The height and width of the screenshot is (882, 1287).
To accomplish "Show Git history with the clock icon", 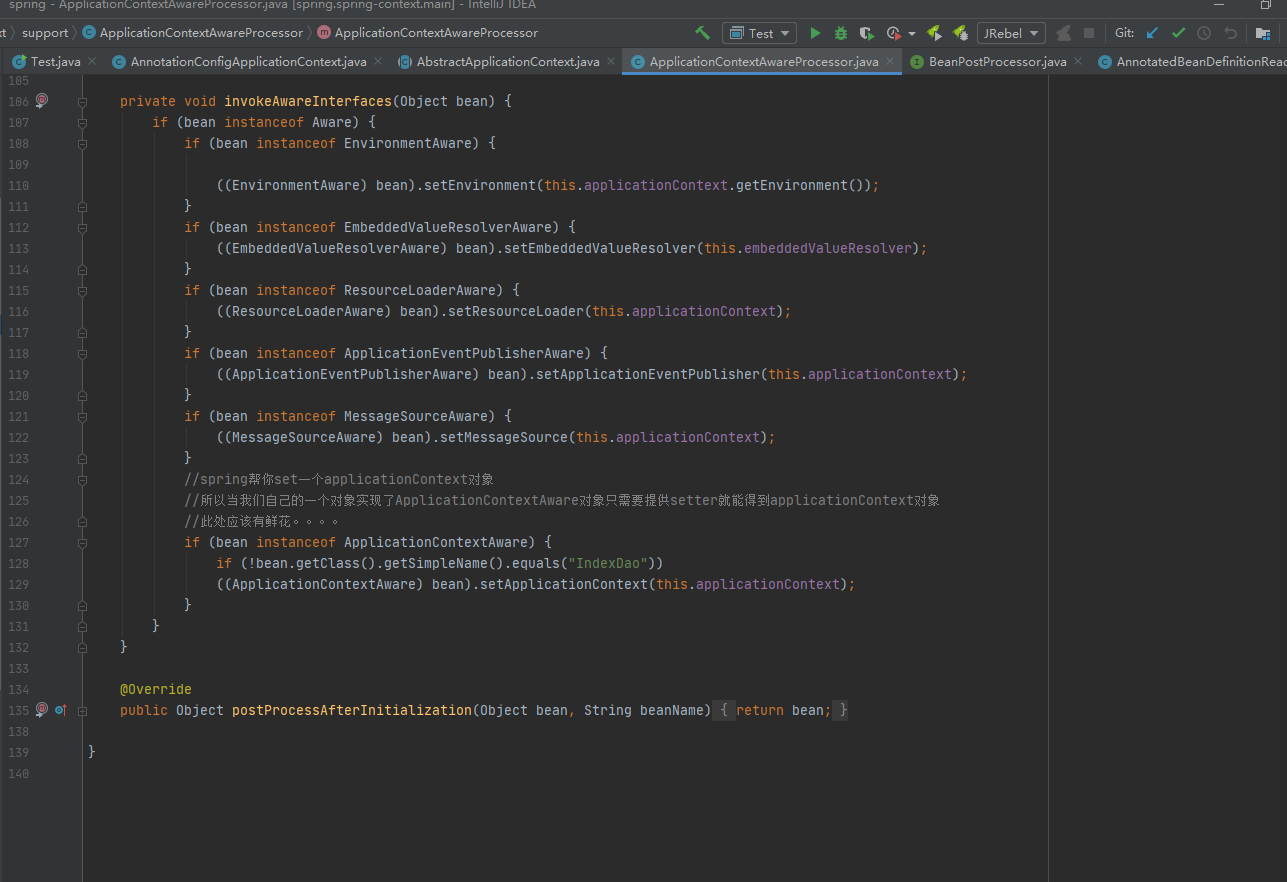I will pos(1204,33).
